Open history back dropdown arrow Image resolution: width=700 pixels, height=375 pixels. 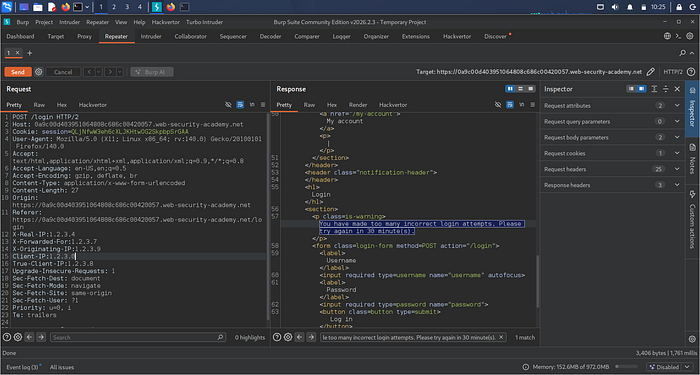pyautogui.click(x=98, y=72)
